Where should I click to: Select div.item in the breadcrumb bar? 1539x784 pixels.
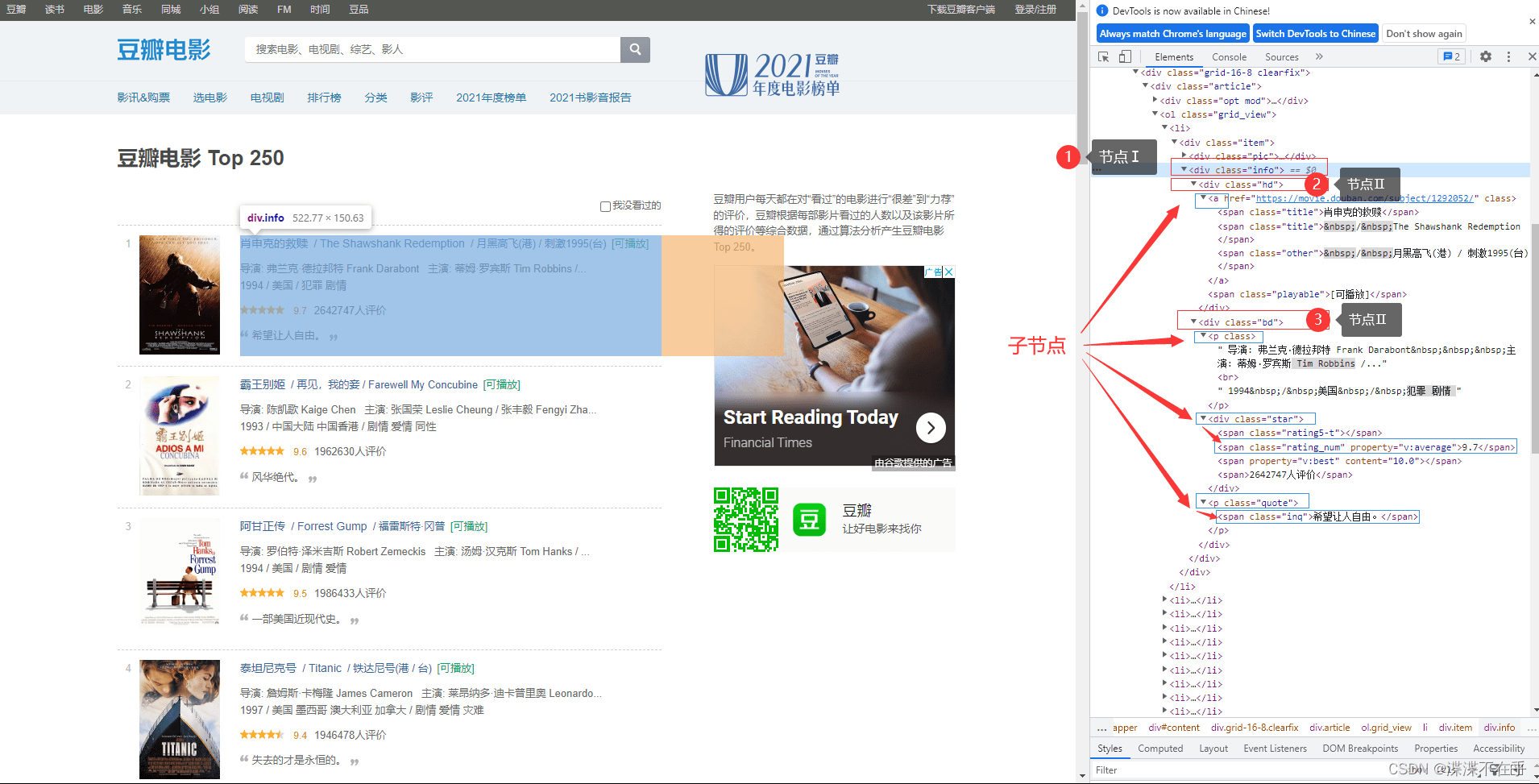1455,728
